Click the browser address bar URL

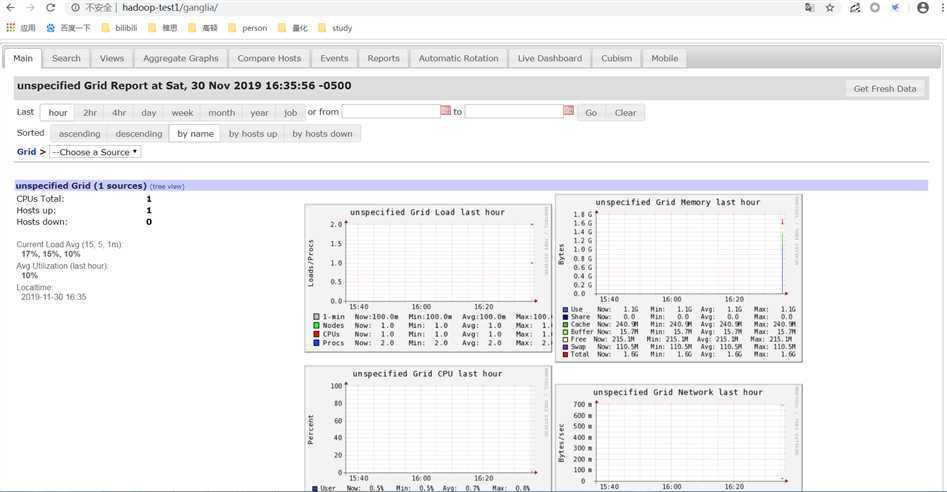pos(170,8)
